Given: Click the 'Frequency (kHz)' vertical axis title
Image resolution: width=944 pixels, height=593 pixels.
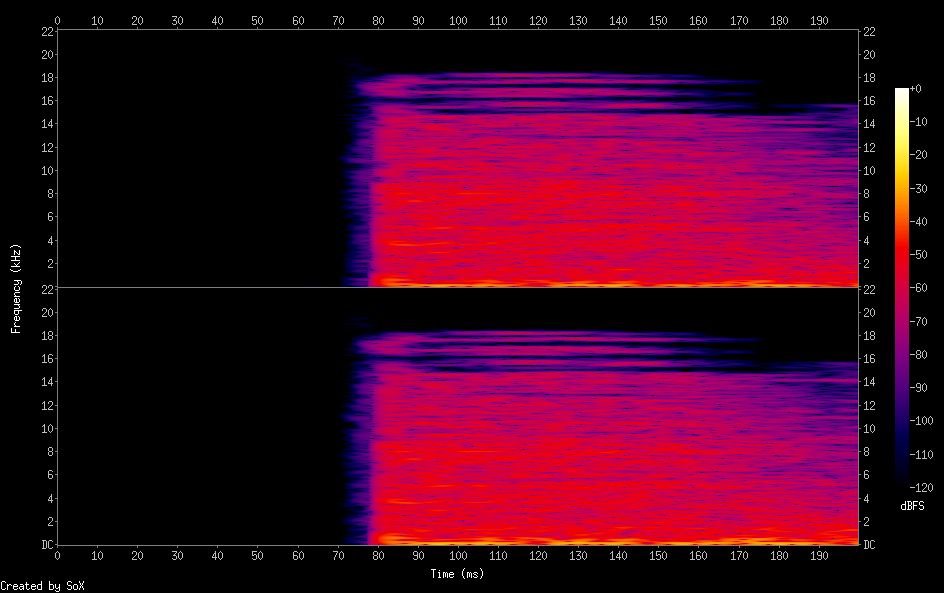Looking at the screenshot, I should [x=16, y=288].
